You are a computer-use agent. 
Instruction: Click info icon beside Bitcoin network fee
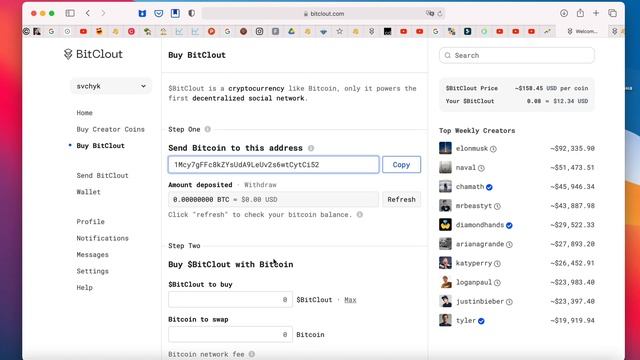tap(252, 354)
